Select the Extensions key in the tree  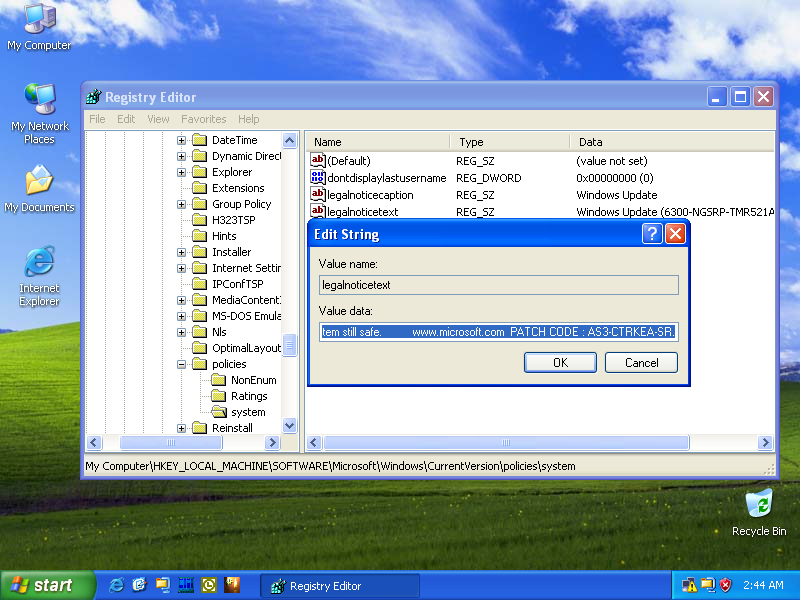(238, 188)
